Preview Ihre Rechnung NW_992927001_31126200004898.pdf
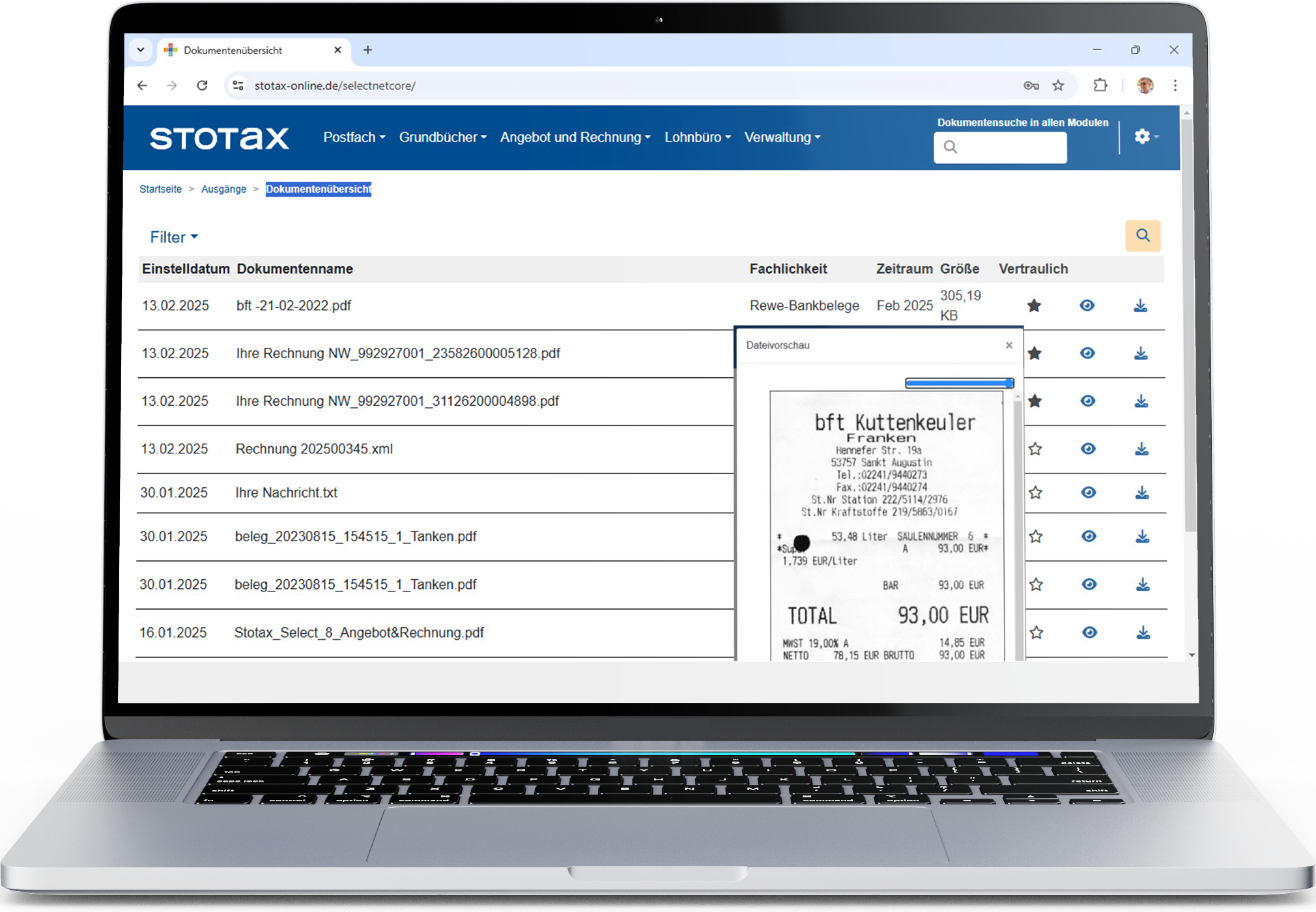Viewport: 1316px width, 912px height. coord(1088,401)
